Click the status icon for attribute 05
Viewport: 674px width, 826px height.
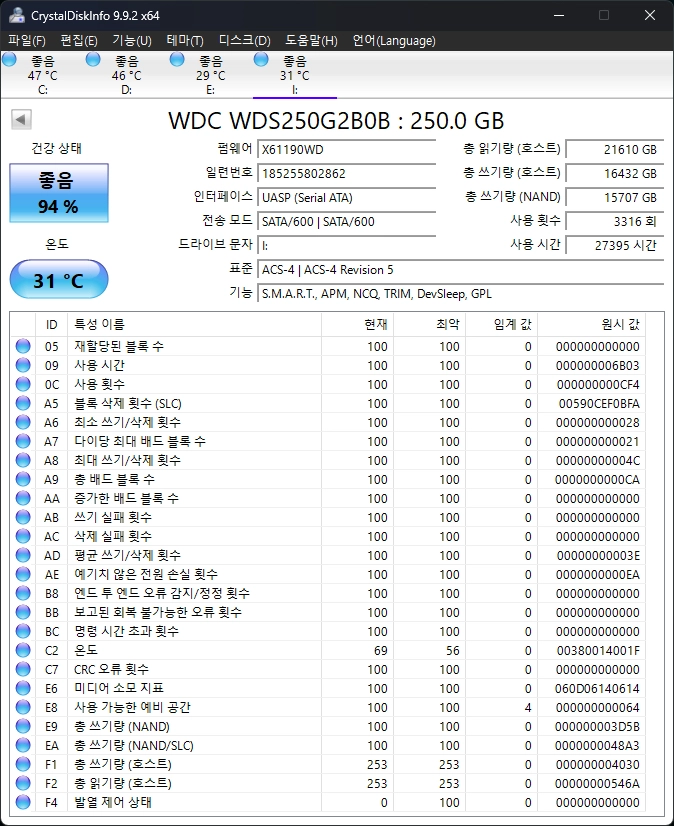coord(23,346)
